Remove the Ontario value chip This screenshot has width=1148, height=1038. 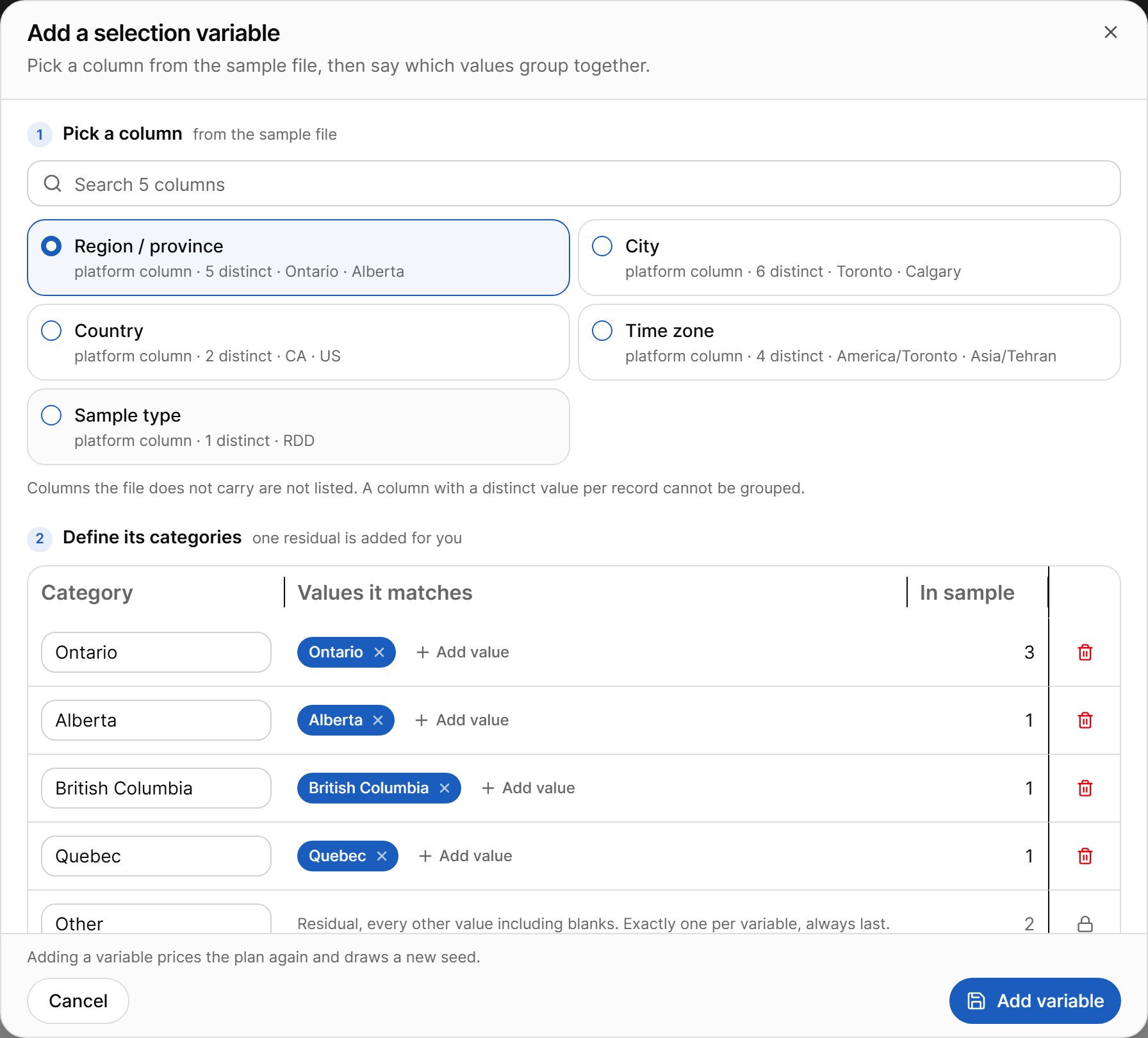coord(379,652)
